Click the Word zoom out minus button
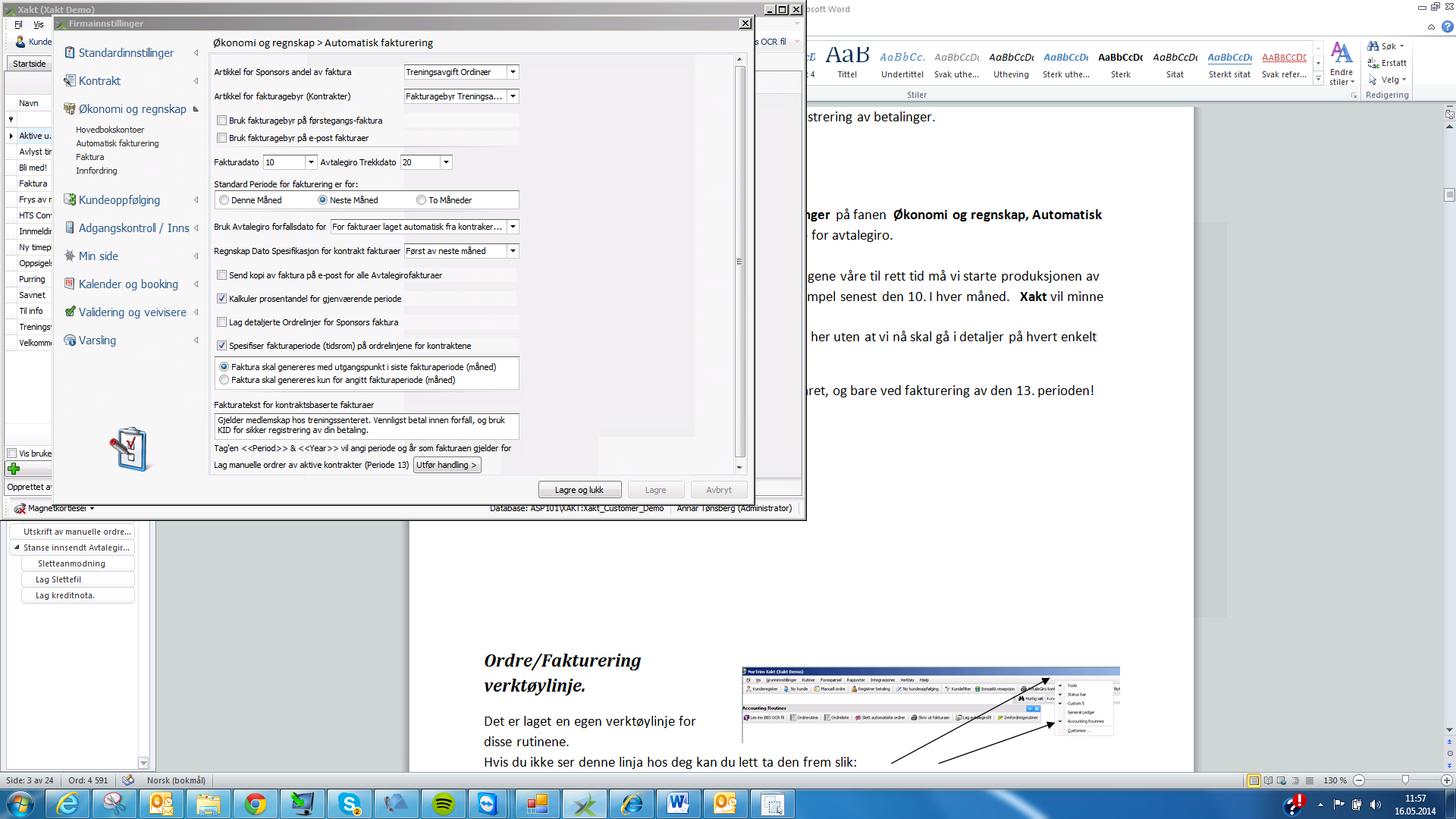The image size is (1456, 819). (x=1359, y=780)
